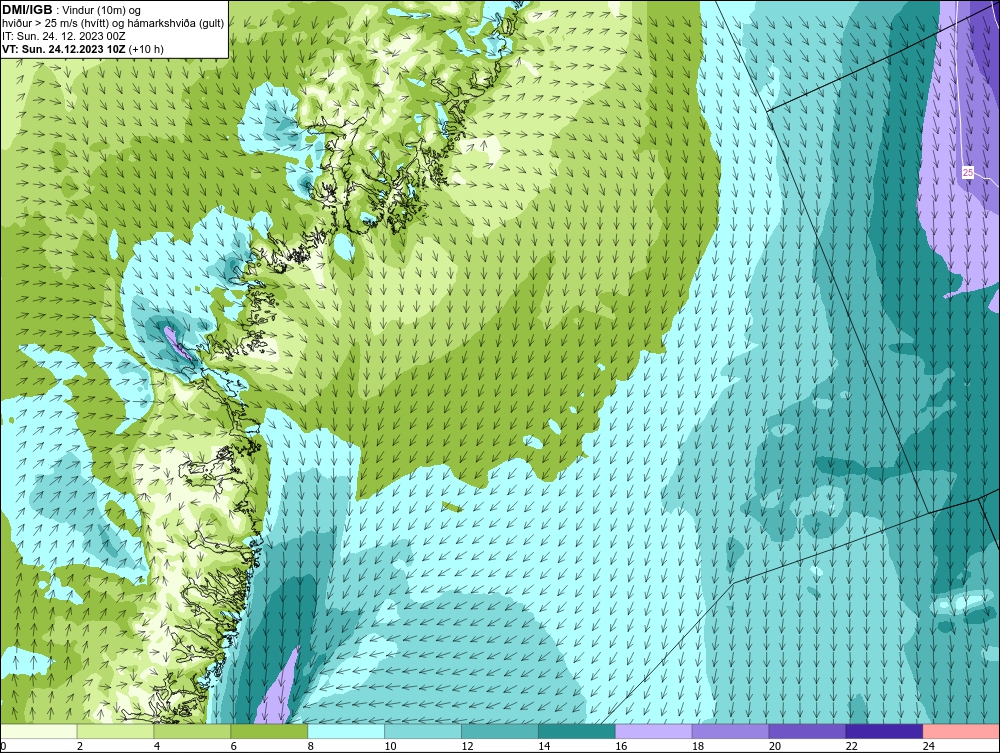Click the 2–4 m/s light green swatch

pyautogui.click(x=115, y=731)
